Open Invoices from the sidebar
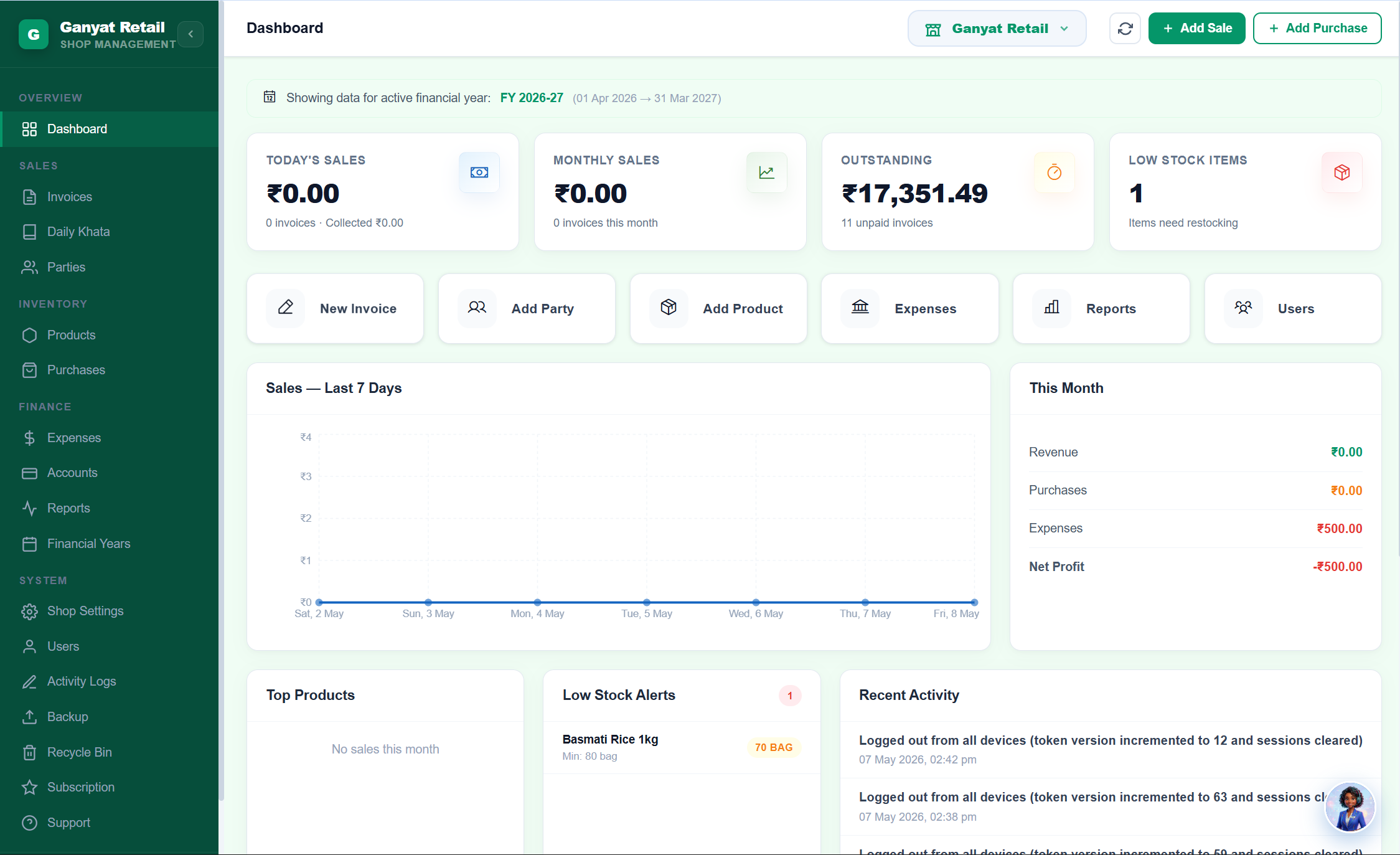Screen dimensions: 1400x855 click(110, 197)
